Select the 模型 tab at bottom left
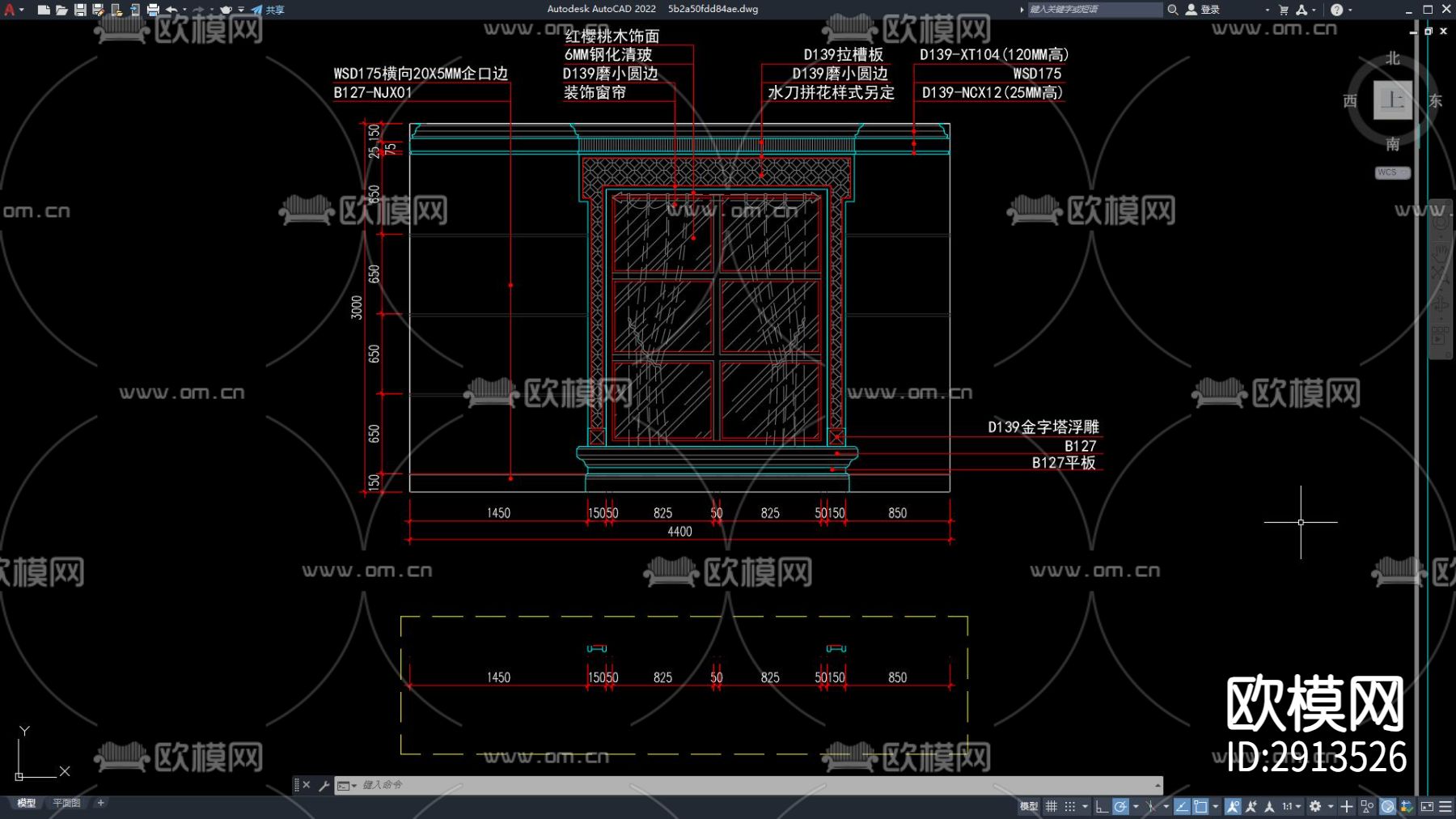This screenshot has height=819, width=1456. pos(27,802)
